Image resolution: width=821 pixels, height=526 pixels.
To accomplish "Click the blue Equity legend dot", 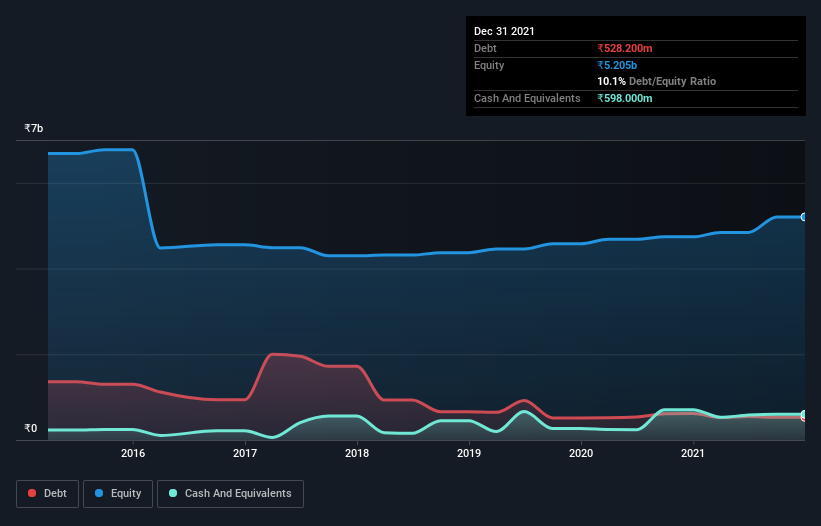I will click(99, 493).
